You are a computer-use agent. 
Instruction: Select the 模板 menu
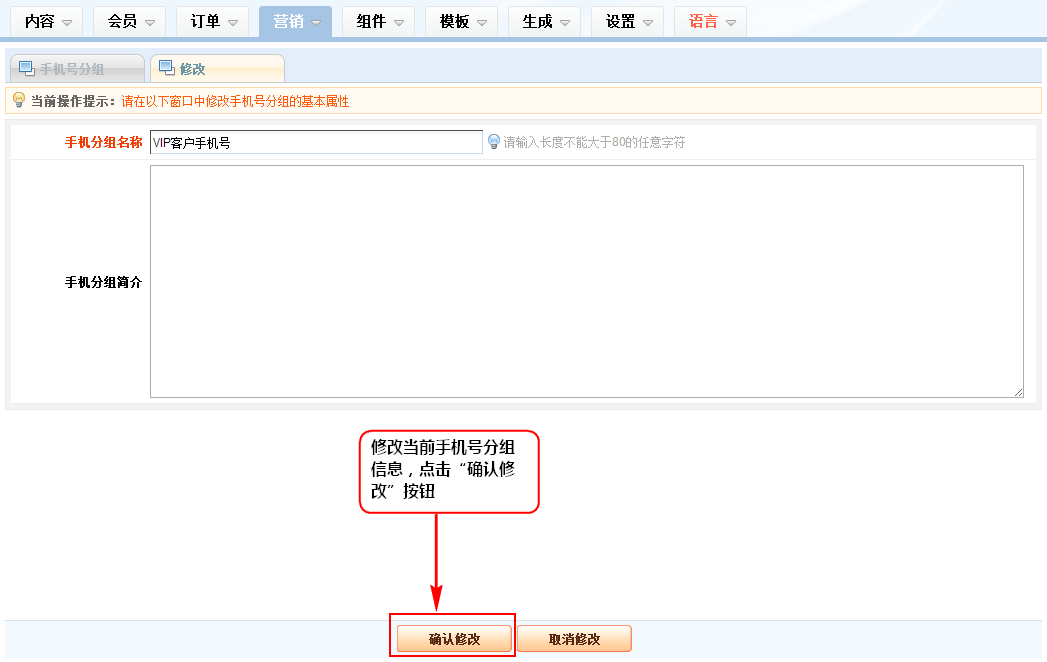click(461, 21)
